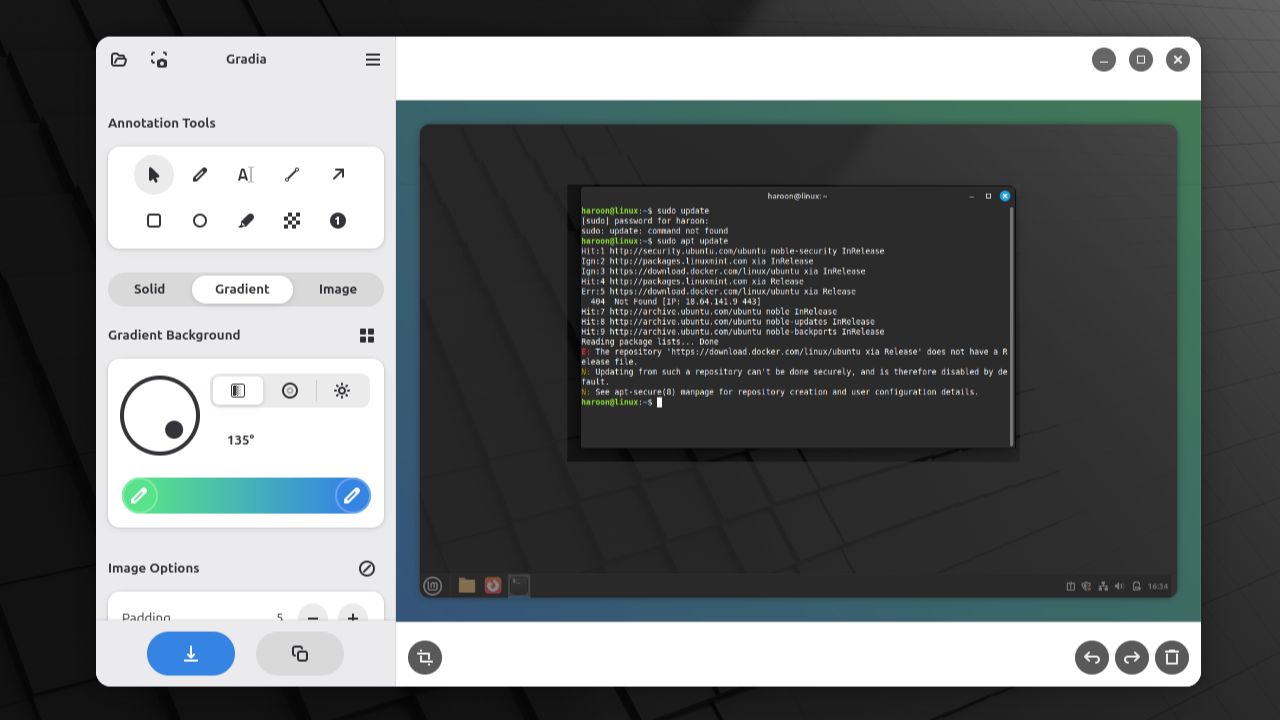Open the crop tool below the canvas
The image size is (1280, 720).
[x=424, y=657]
